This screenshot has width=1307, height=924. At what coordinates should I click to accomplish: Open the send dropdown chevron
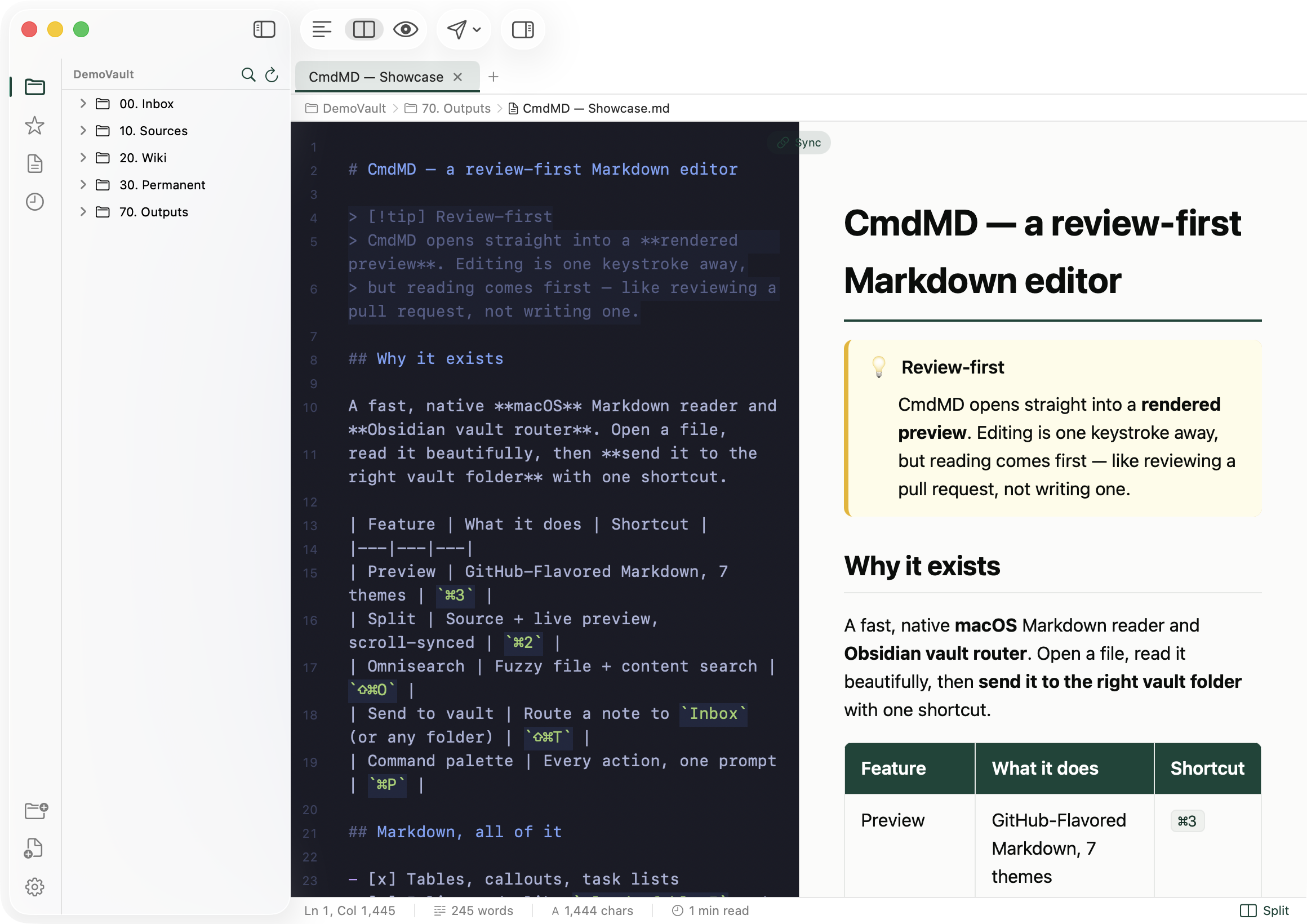click(x=477, y=30)
